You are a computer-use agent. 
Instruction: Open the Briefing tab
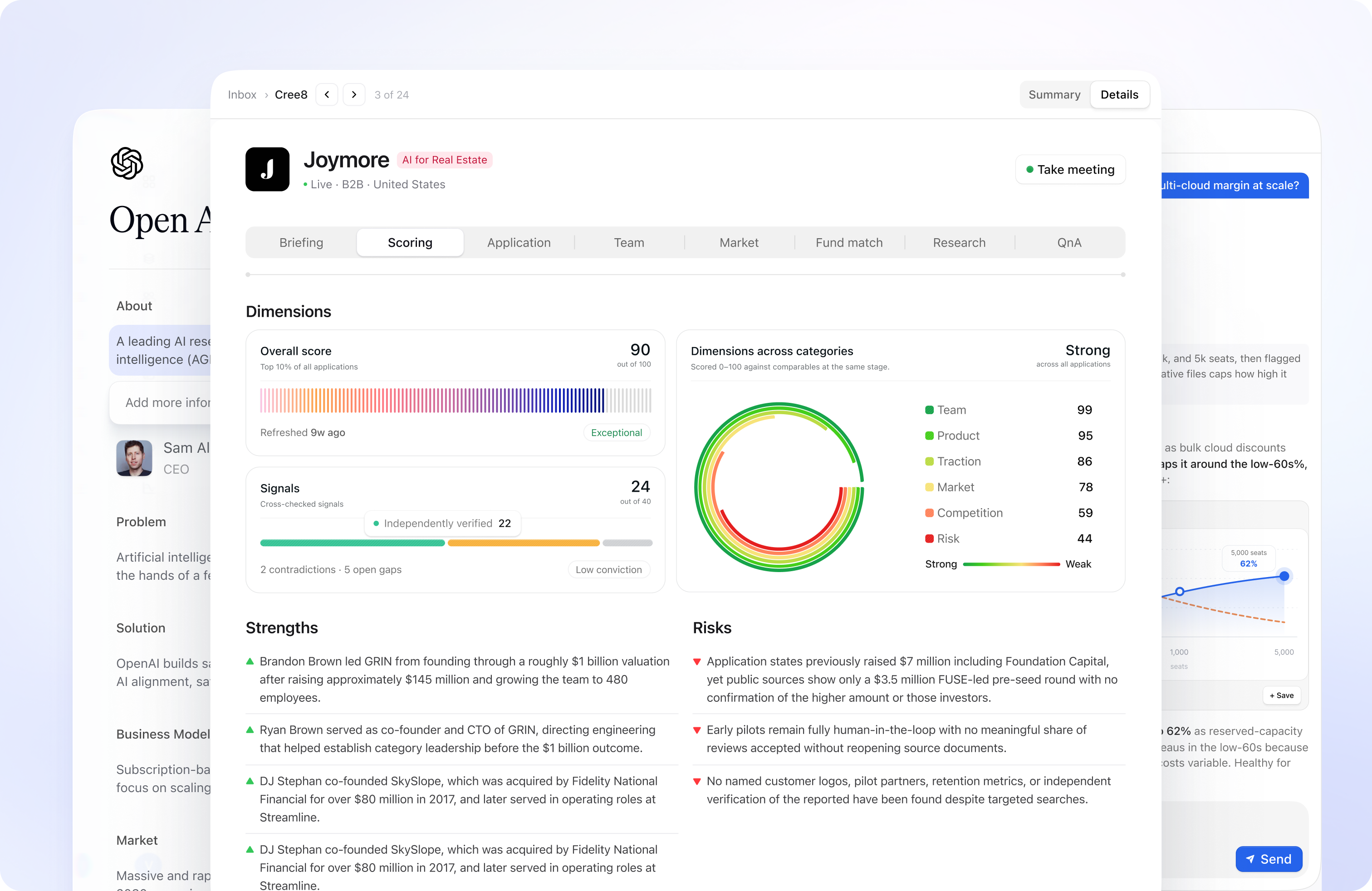pyautogui.click(x=301, y=243)
